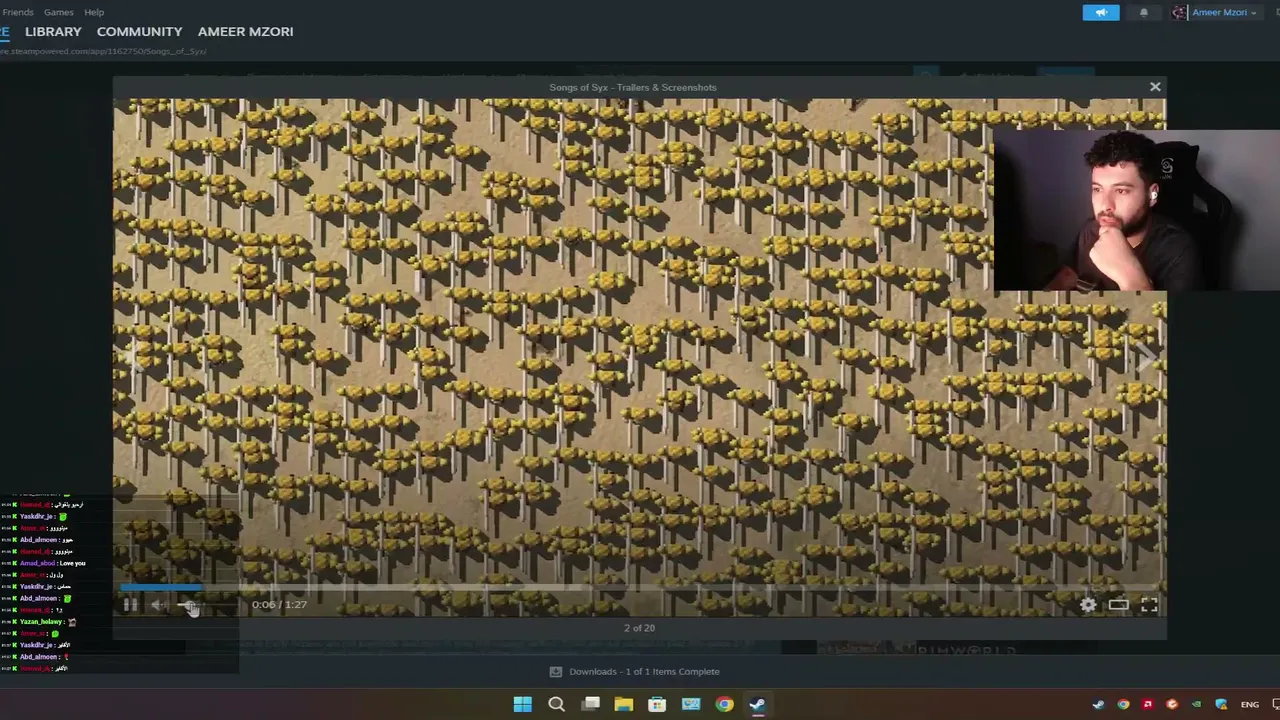Open the Games menu

click(59, 12)
